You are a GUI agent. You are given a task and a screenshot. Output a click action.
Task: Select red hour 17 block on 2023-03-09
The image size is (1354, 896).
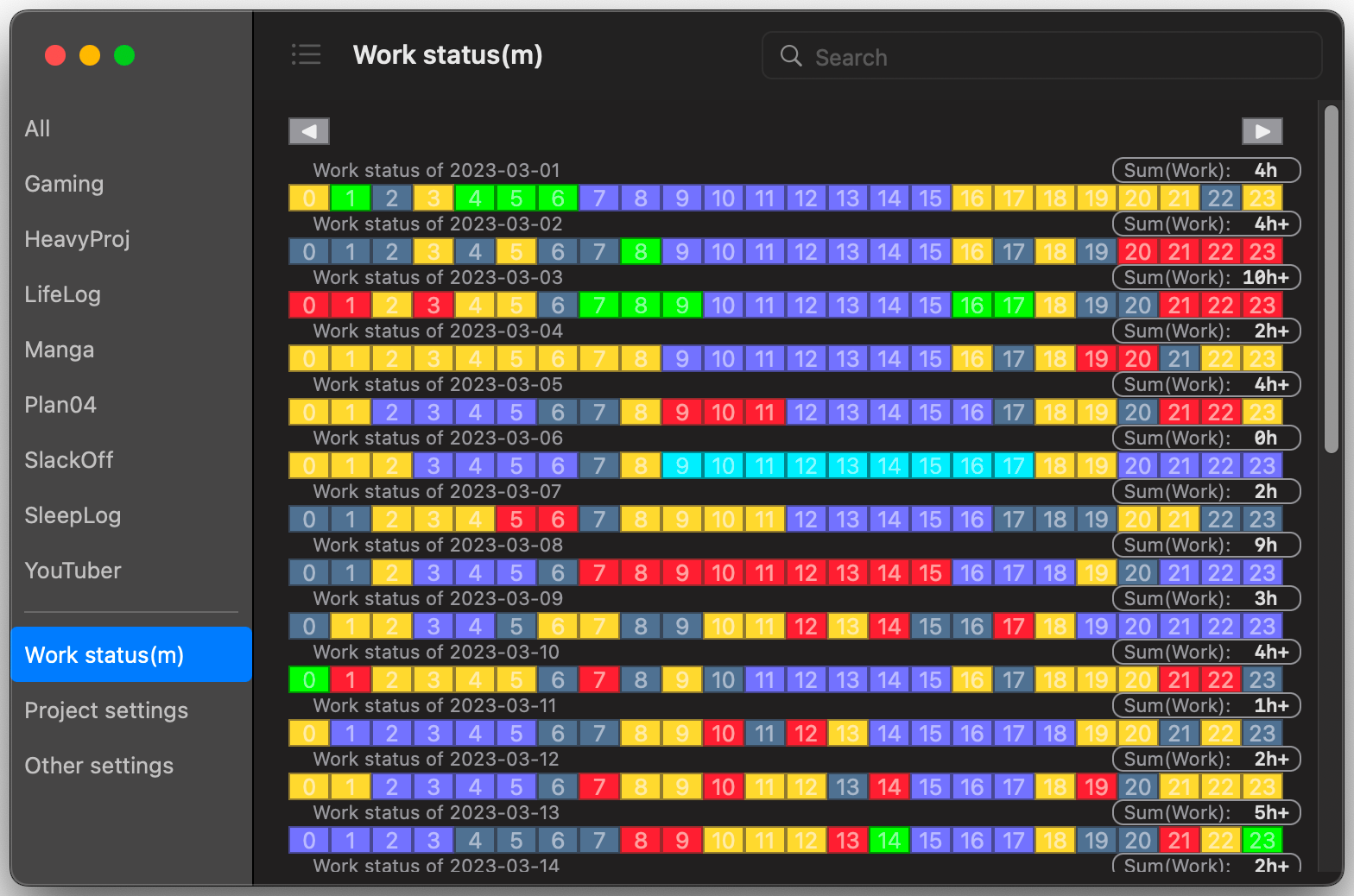pyautogui.click(x=1013, y=627)
